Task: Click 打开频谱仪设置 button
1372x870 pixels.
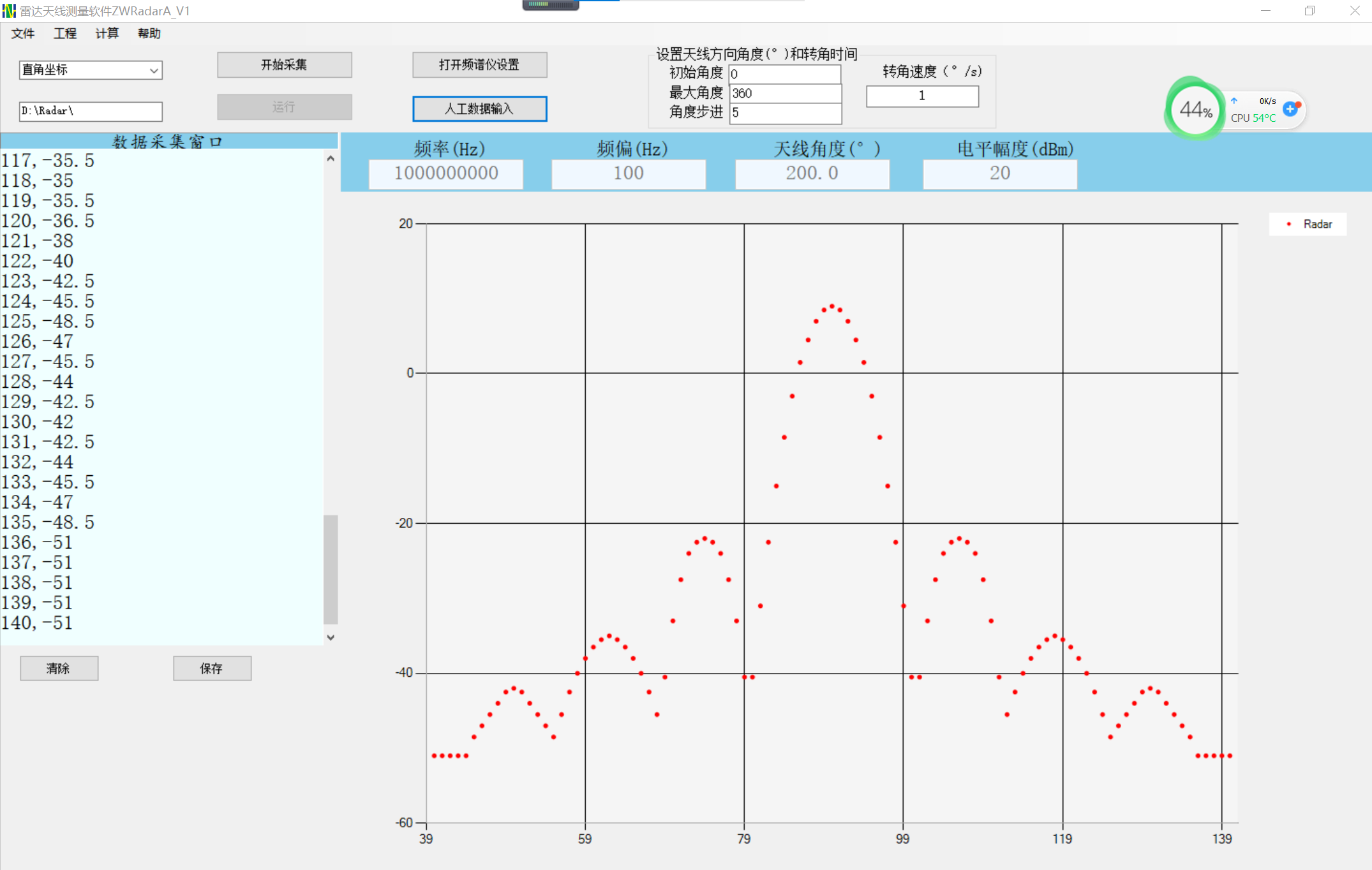Action: point(479,65)
